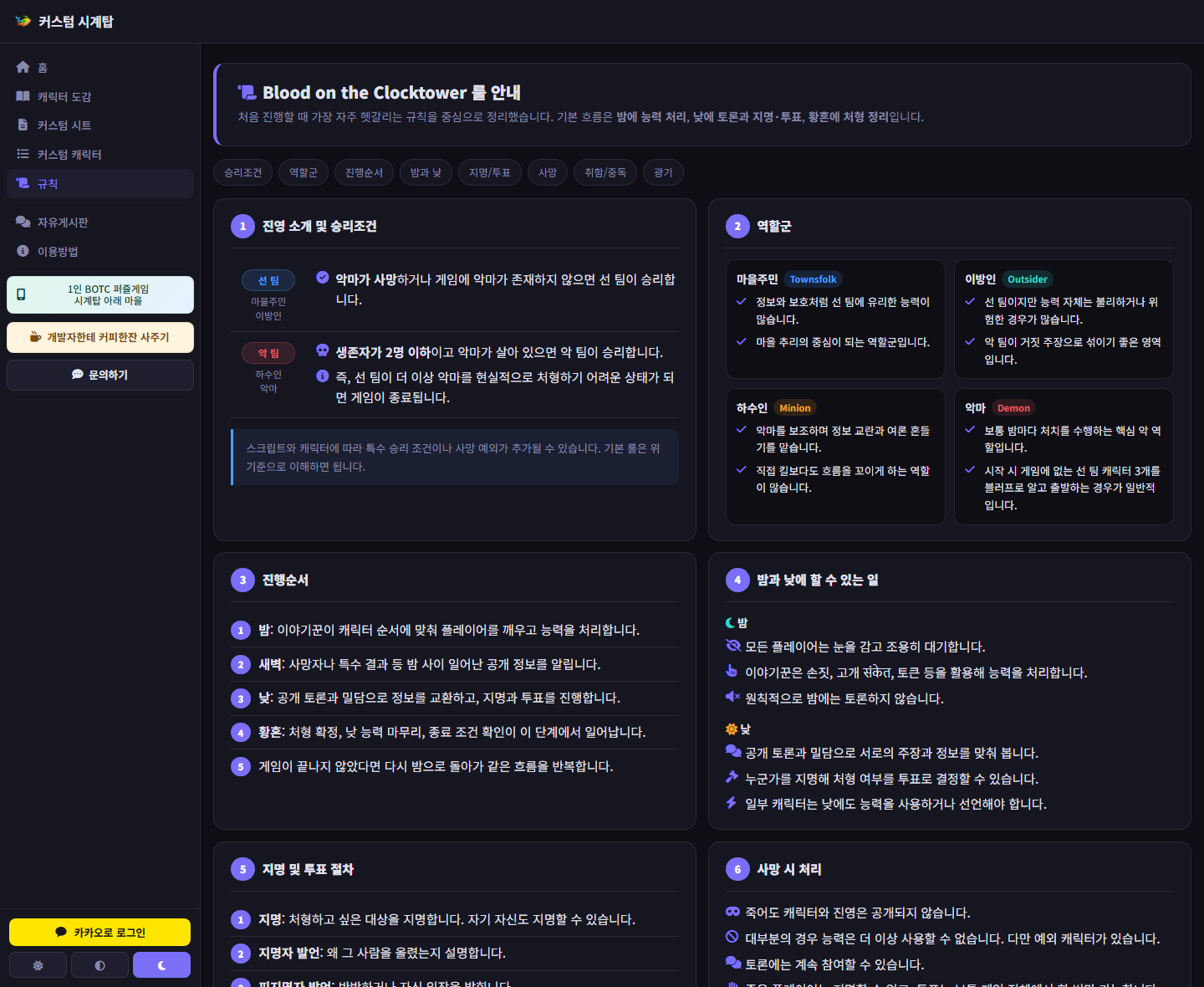Select the 진행순서 chip
The height and width of the screenshot is (987, 1204).
(364, 172)
